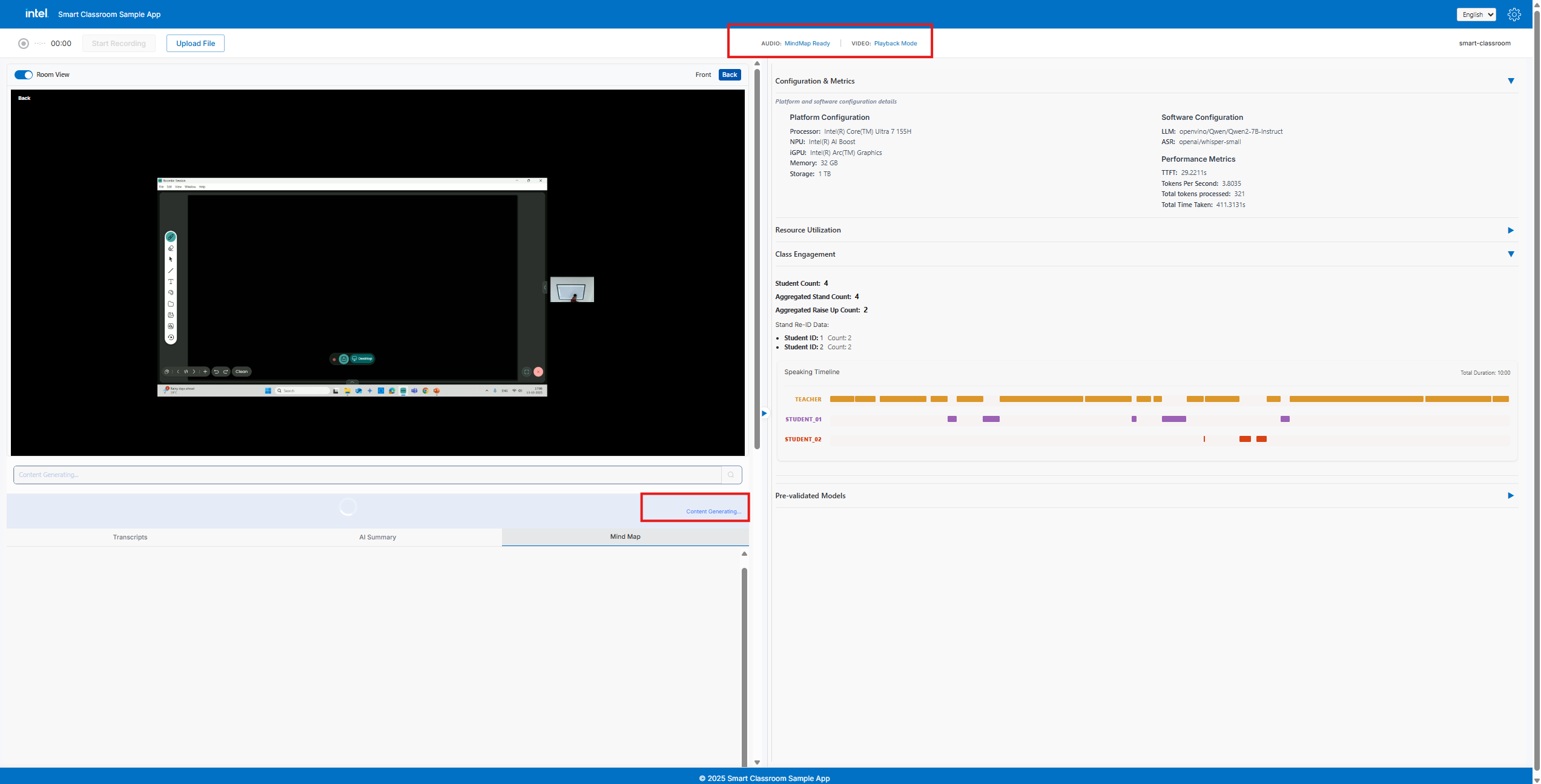Click scroll-up arrow of mind map panel

tap(744, 553)
